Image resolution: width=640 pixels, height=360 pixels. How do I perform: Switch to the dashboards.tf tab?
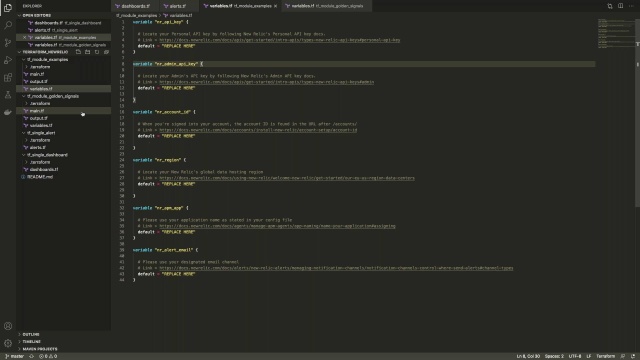point(135,6)
